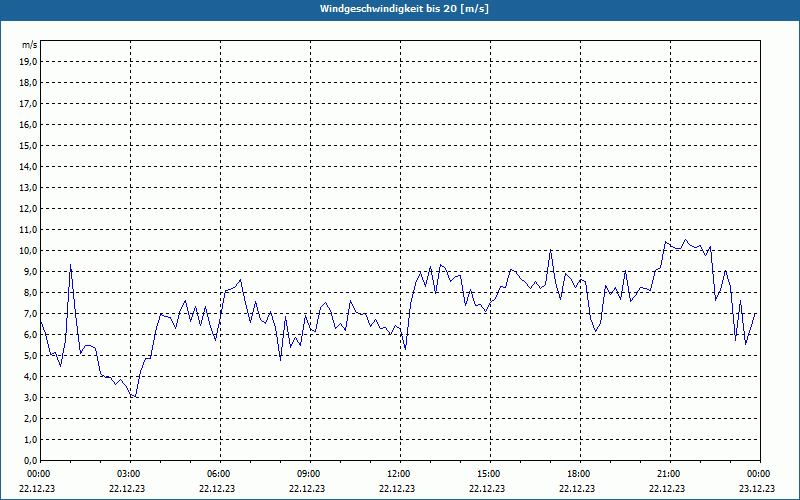Click the 22.12.23 date beneath the first 00:00
Image resolution: width=800 pixels, height=500 pixels.
pyautogui.click(x=37, y=488)
